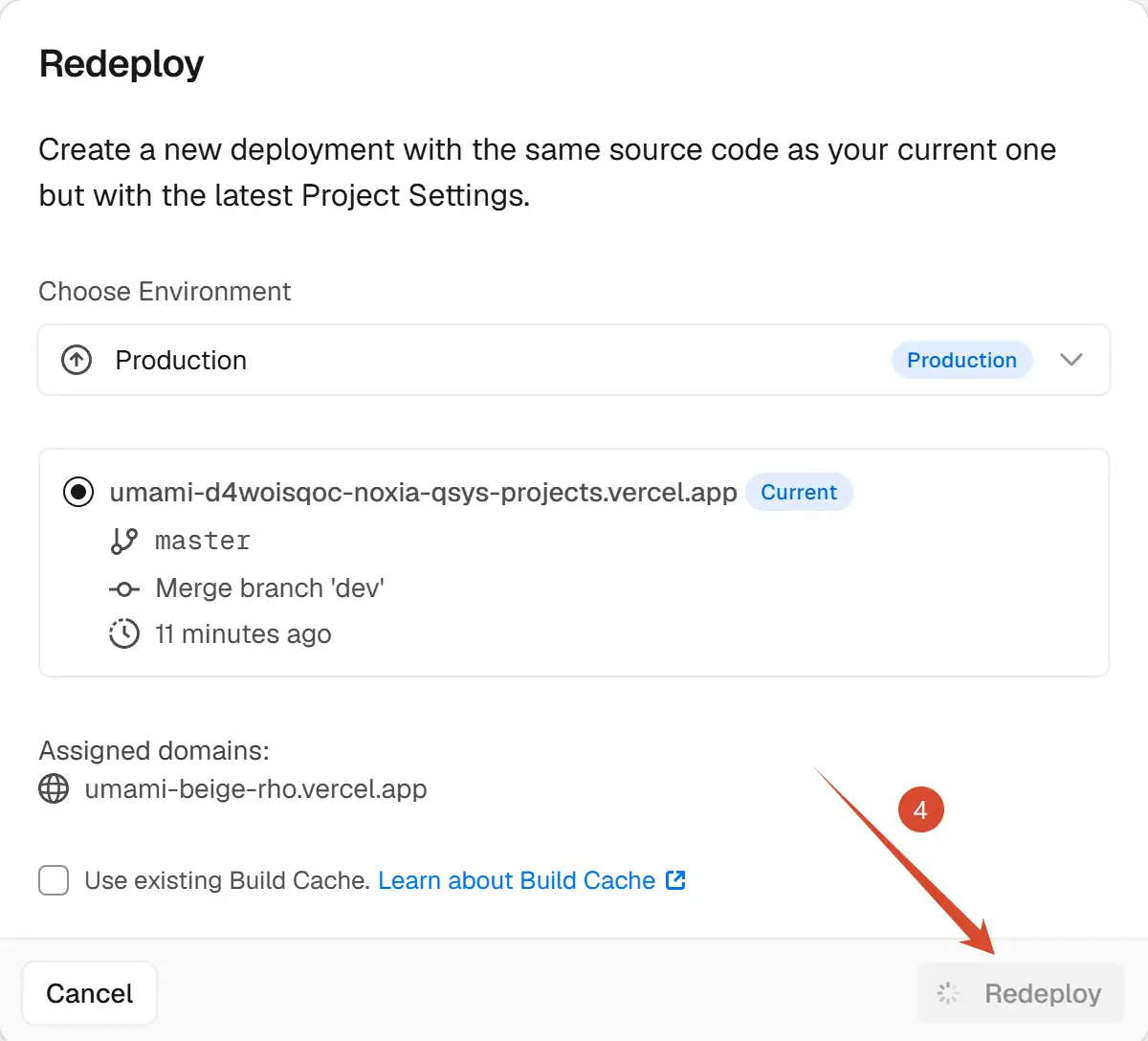Select the umami-d4woisqoc deployment radio button

click(x=77, y=492)
